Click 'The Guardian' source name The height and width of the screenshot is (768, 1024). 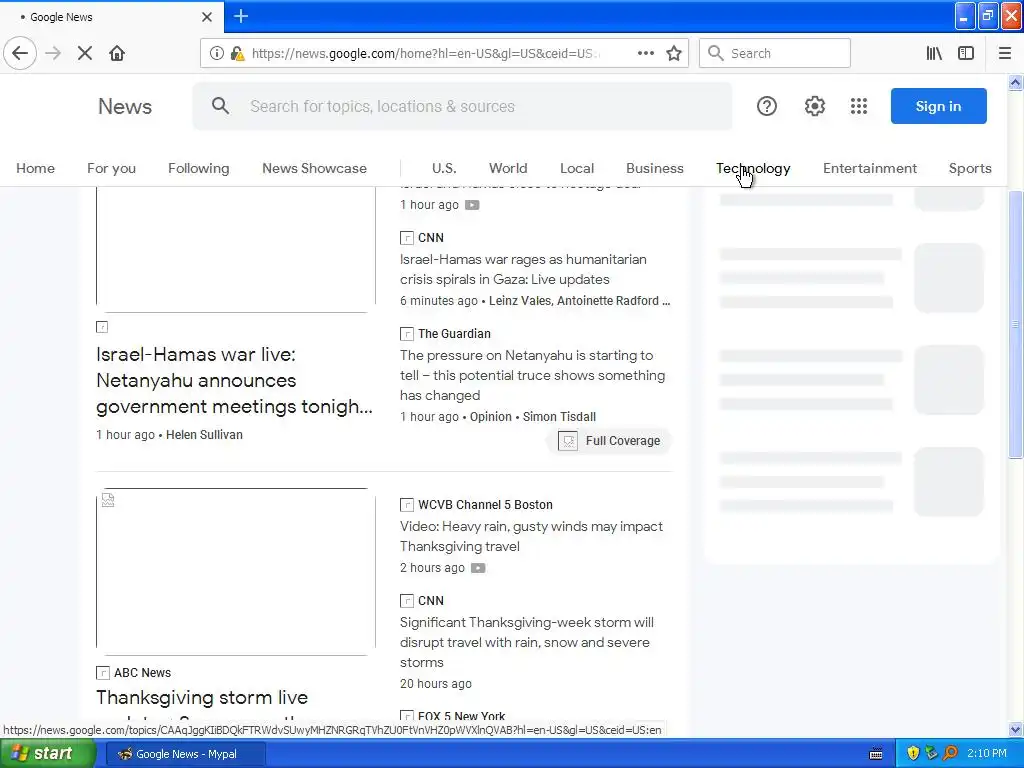pyautogui.click(x=454, y=334)
